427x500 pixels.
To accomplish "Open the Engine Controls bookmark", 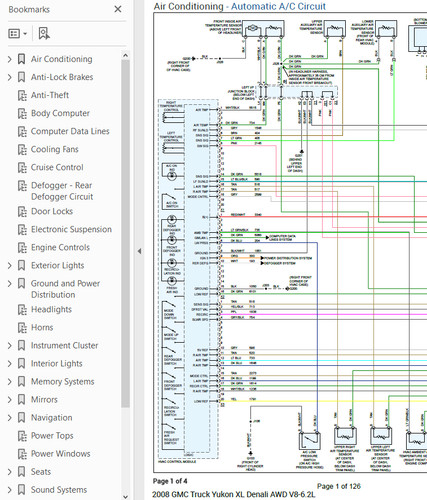I will [60, 247].
